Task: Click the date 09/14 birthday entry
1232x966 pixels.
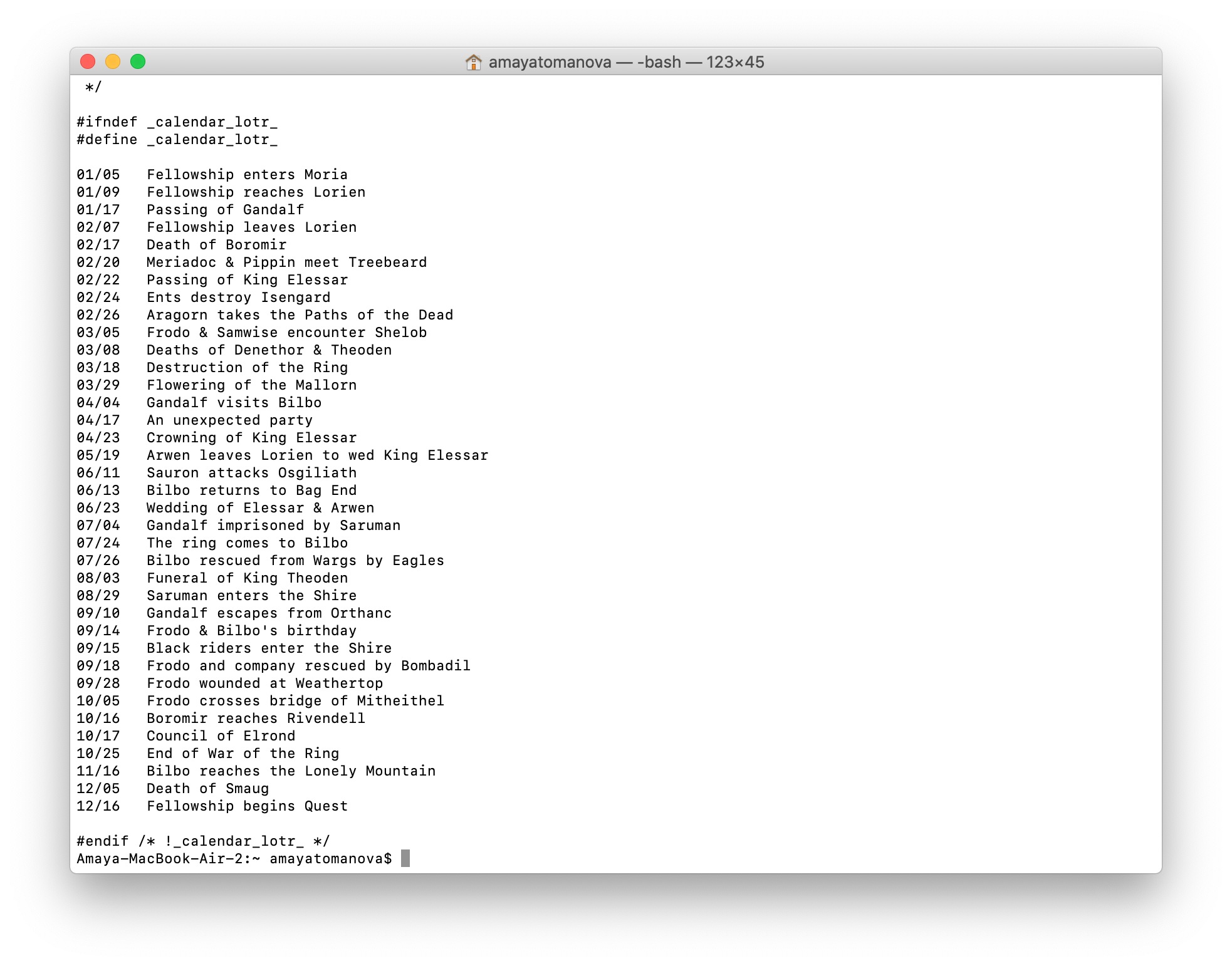Action: [98, 630]
